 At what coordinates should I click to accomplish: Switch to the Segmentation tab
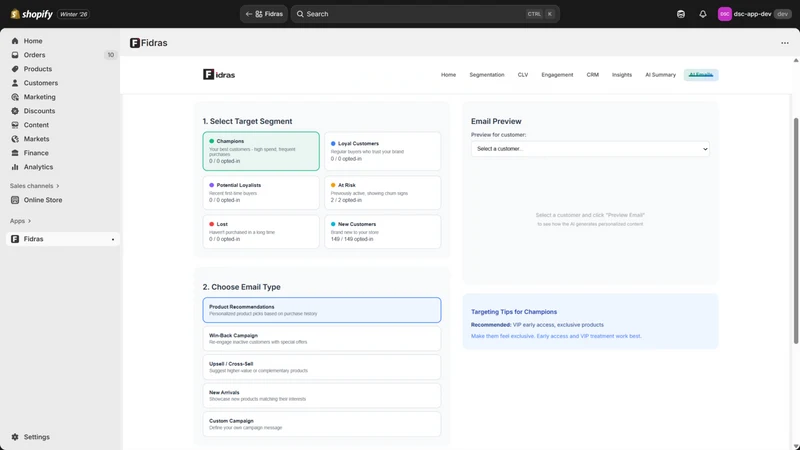[x=487, y=74]
